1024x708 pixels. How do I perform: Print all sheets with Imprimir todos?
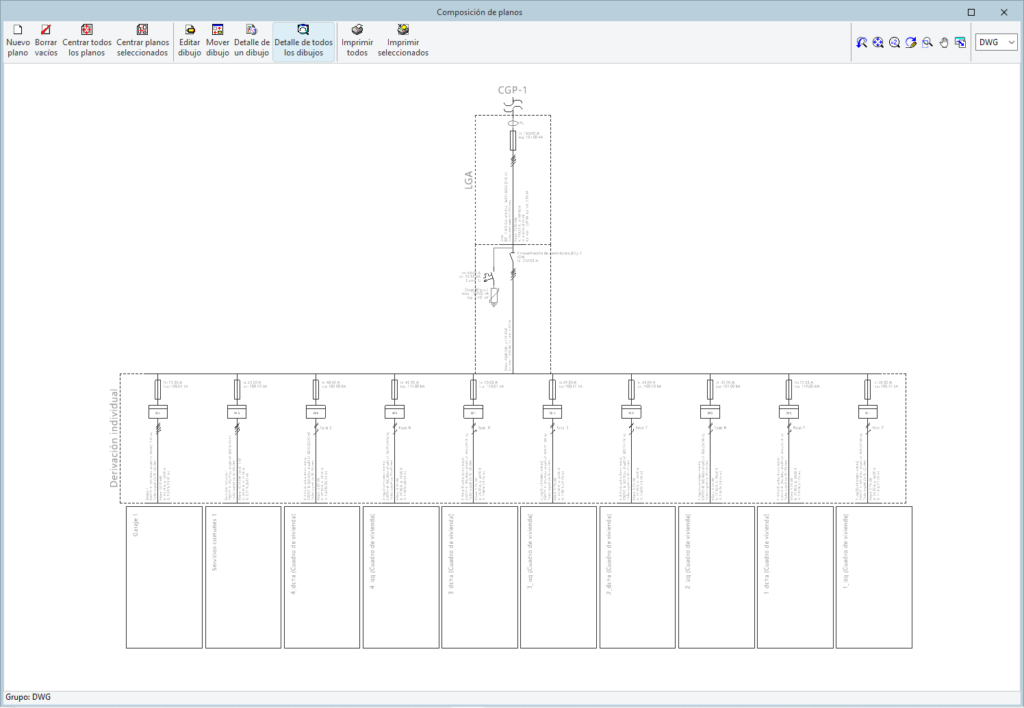(x=357, y=42)
